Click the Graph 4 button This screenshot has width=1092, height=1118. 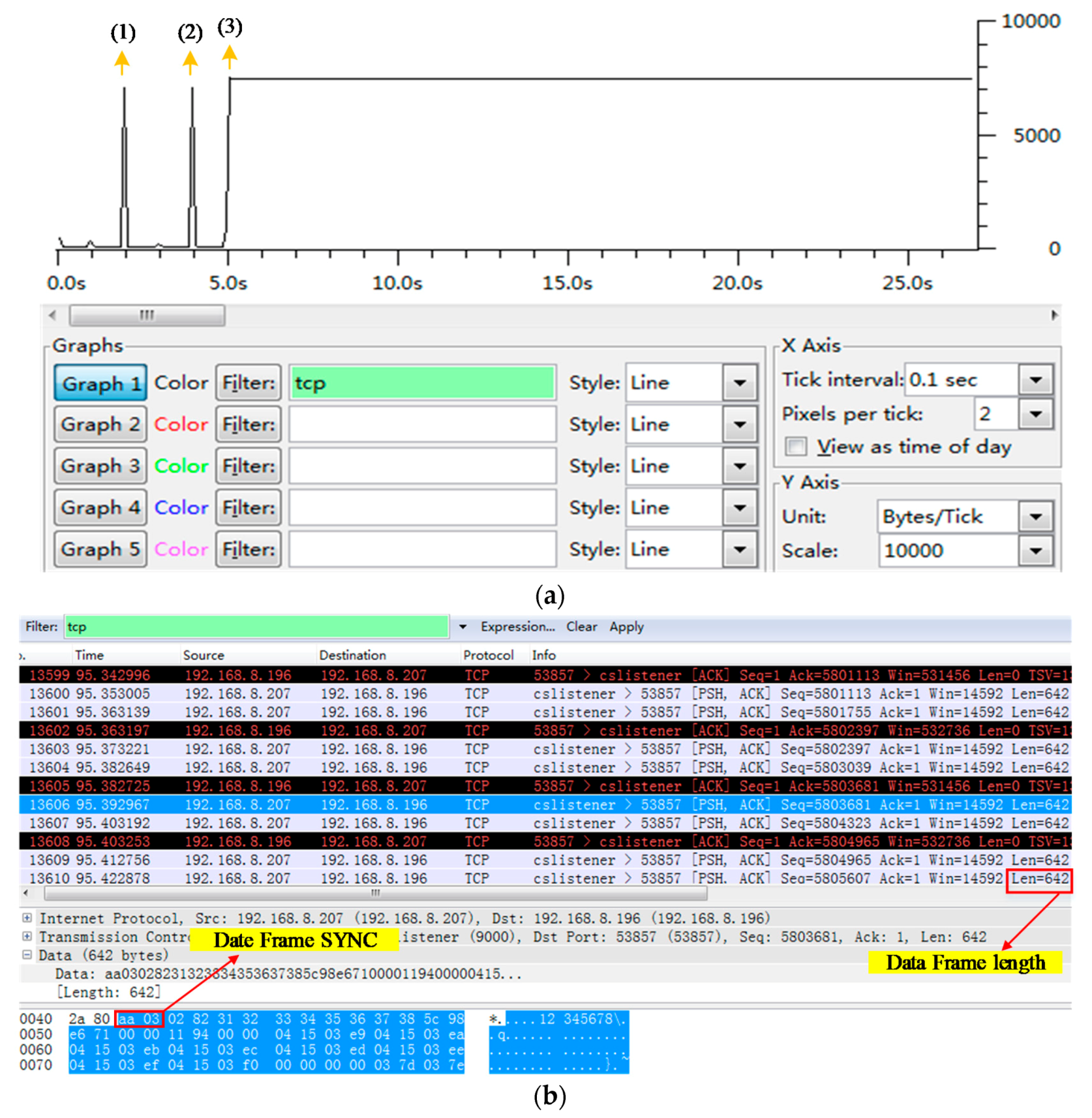tap(100, 507)
